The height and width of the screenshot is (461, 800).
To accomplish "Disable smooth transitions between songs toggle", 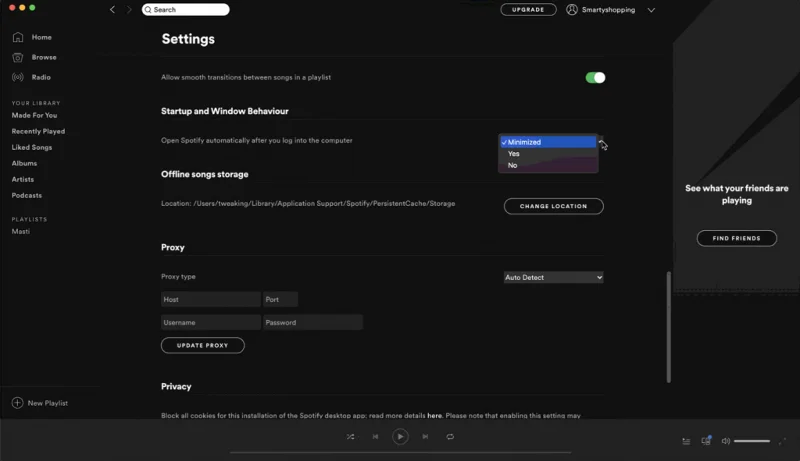I will click(x=595, y=78).
